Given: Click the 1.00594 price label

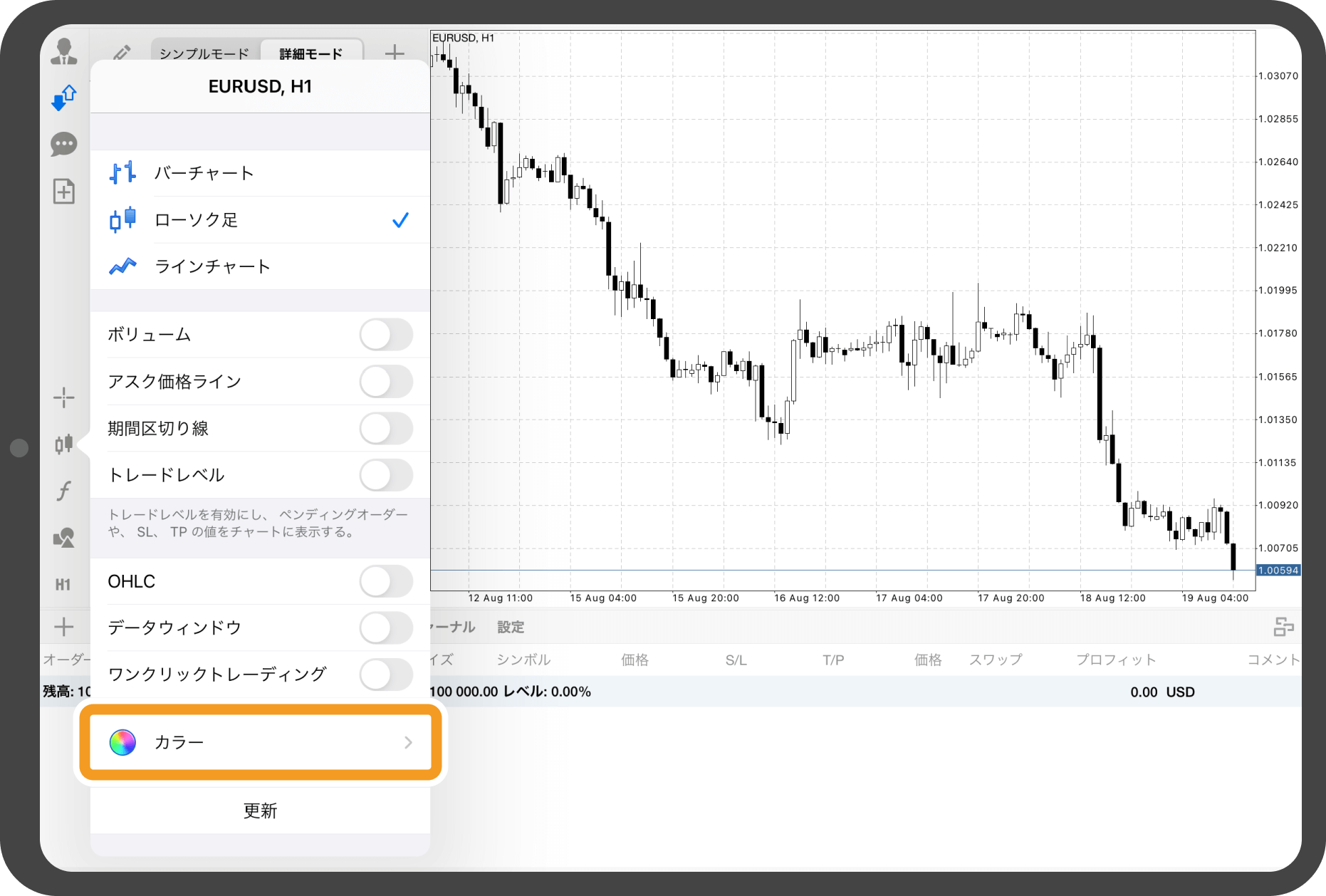Looking at the screenshot, I should [1278, 571].
